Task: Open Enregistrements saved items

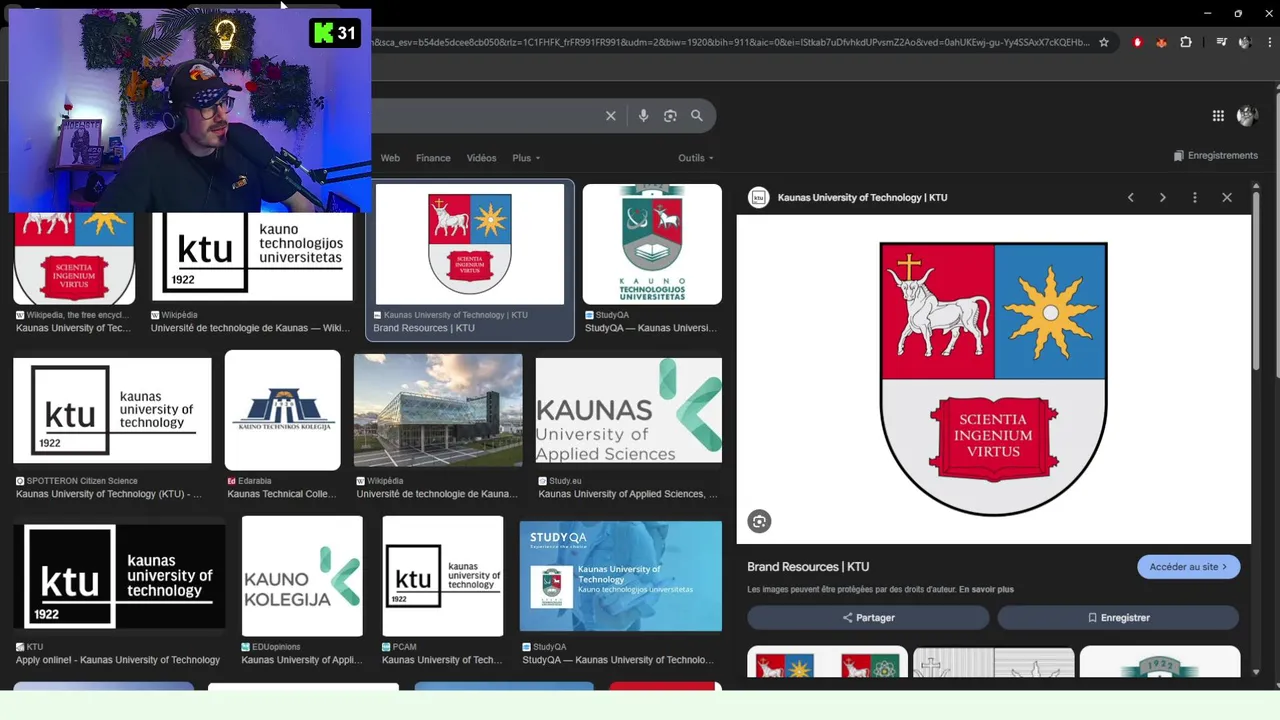Action: pyautogui.click(x=1216, y=156)
